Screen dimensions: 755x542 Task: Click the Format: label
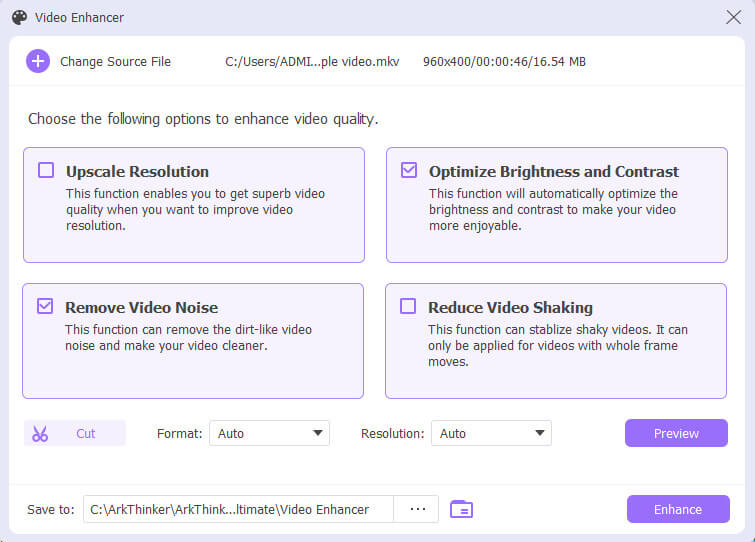(x=180, y=434)
